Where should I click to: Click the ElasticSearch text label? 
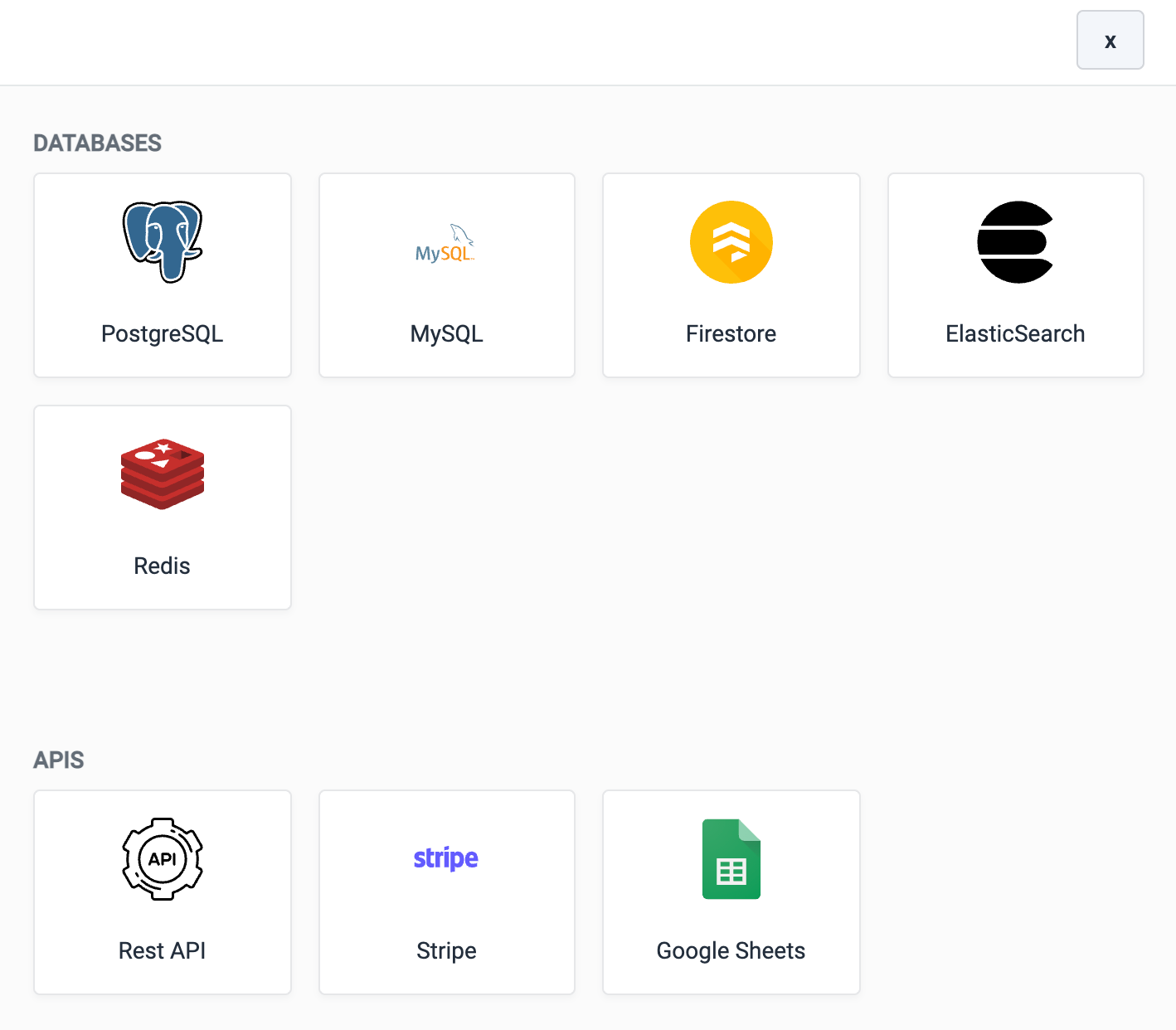[1015, 333]
